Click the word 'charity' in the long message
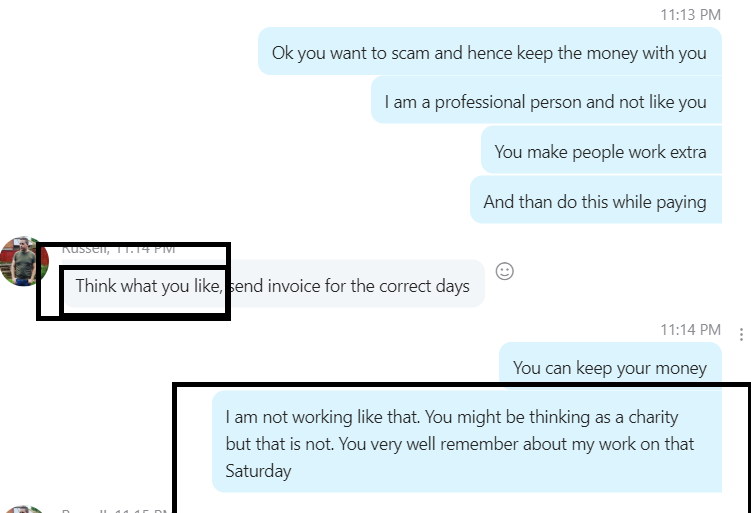Screen dimensions: 751x513 pyautogui.click(x=653, y=417)
